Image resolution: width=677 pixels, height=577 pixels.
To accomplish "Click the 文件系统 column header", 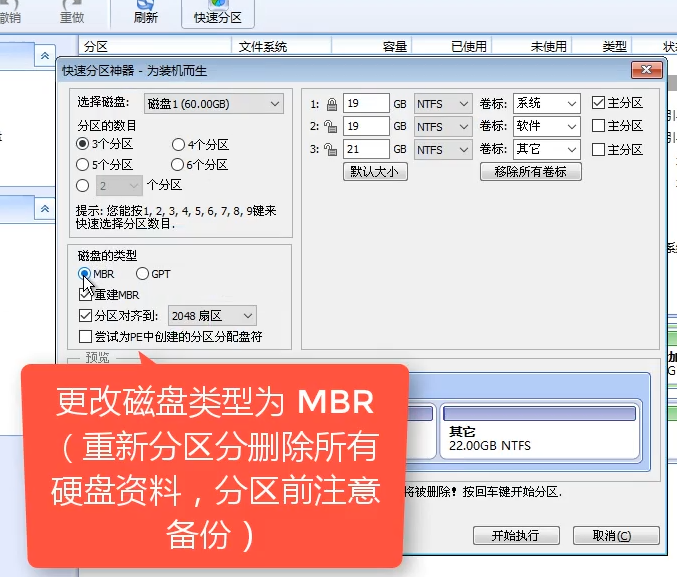I will point(282,46).
